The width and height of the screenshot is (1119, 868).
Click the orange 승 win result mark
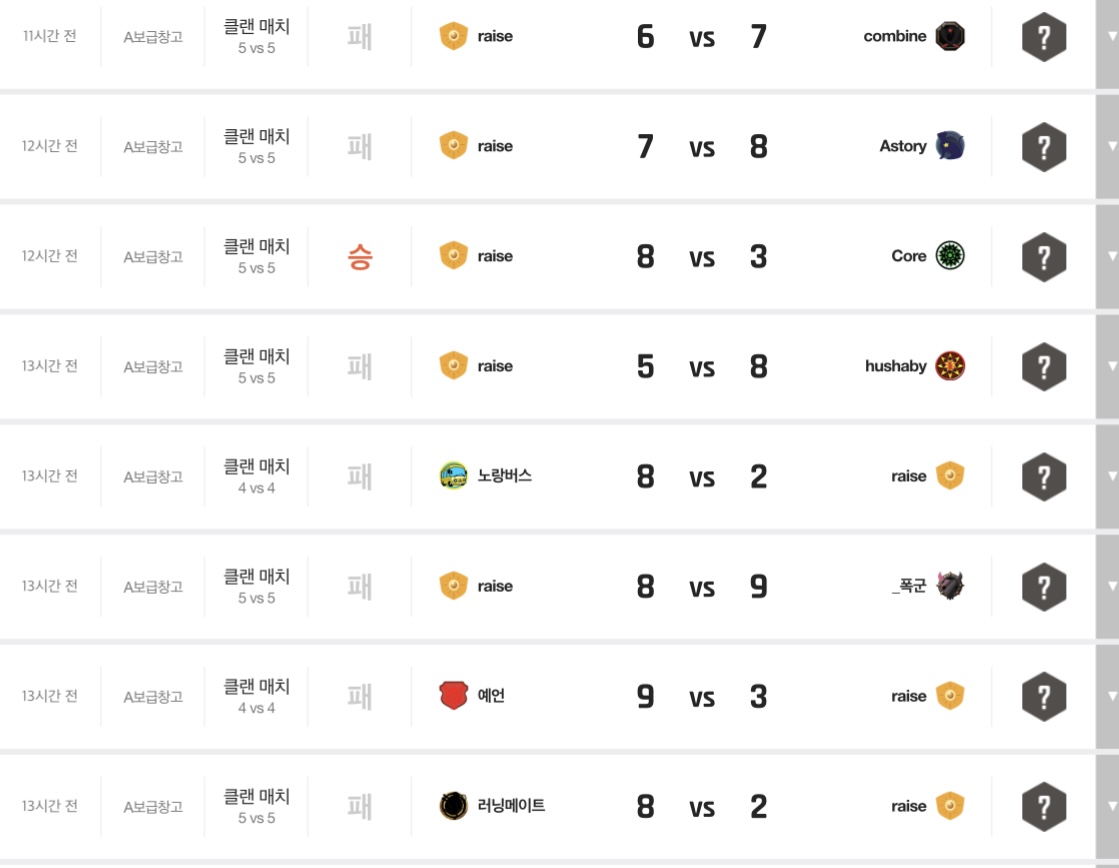pos(359,257)
